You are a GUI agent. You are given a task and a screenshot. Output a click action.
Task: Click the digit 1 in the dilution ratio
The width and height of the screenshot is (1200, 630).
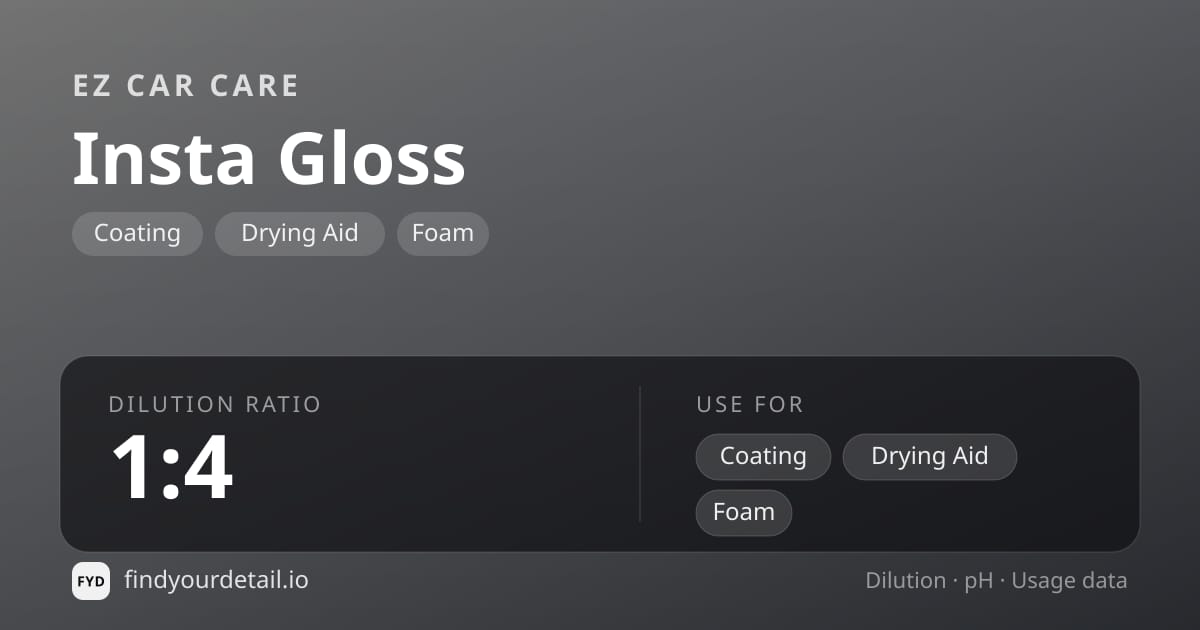coord(135,467)
